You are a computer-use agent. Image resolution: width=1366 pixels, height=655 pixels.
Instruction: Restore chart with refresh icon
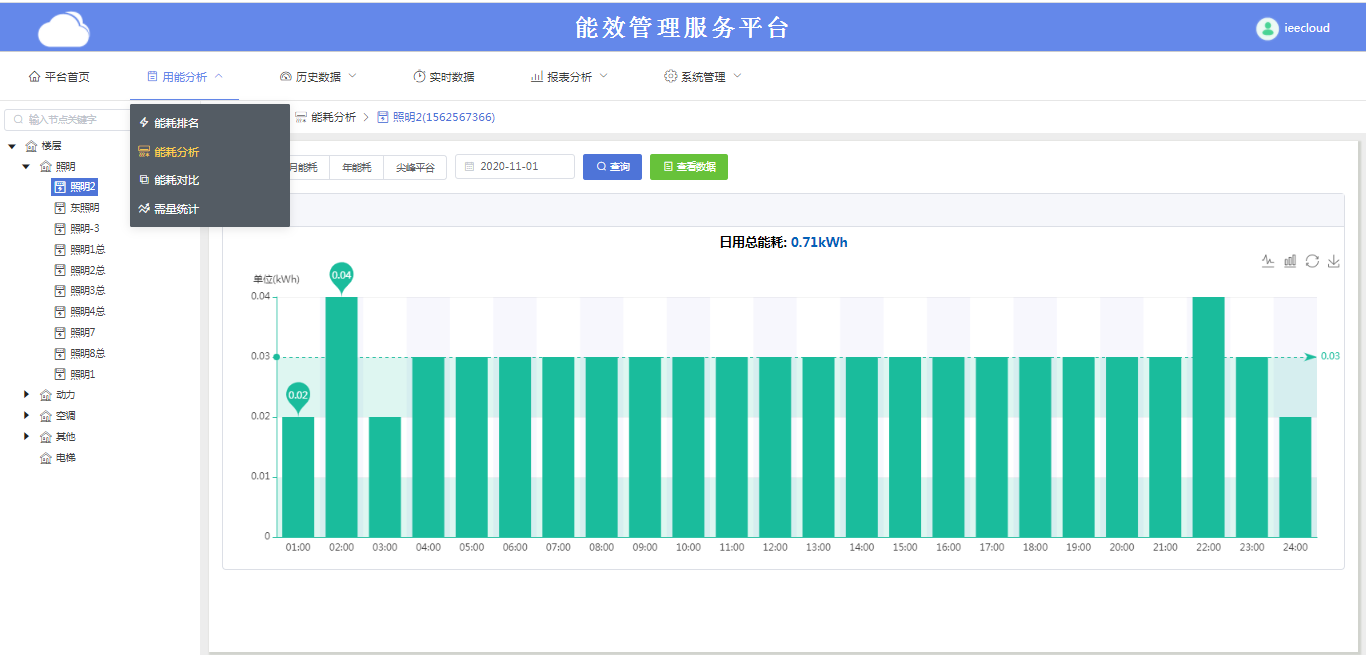point(1312,261)
